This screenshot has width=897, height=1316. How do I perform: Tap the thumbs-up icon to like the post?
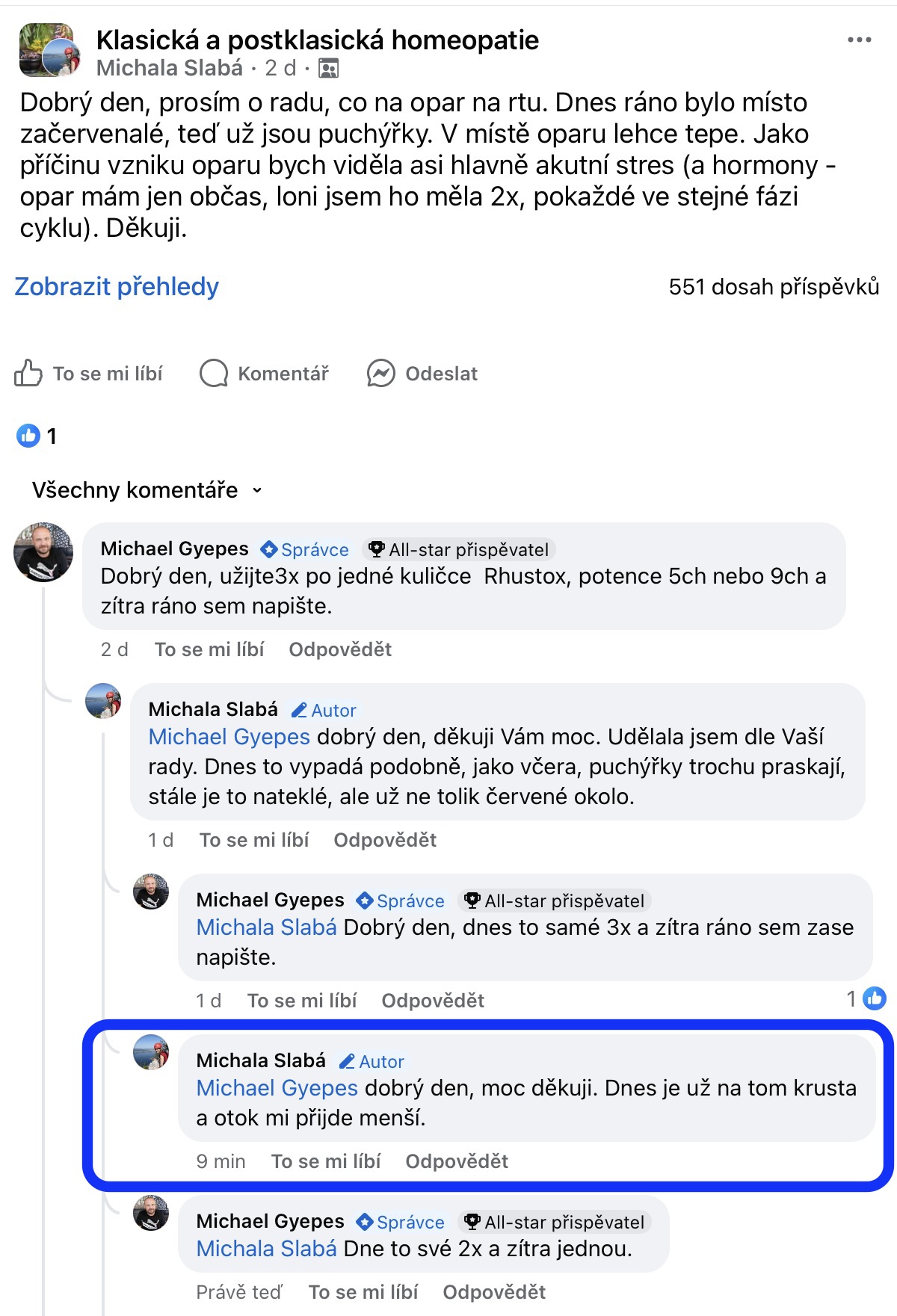(28, 373)
